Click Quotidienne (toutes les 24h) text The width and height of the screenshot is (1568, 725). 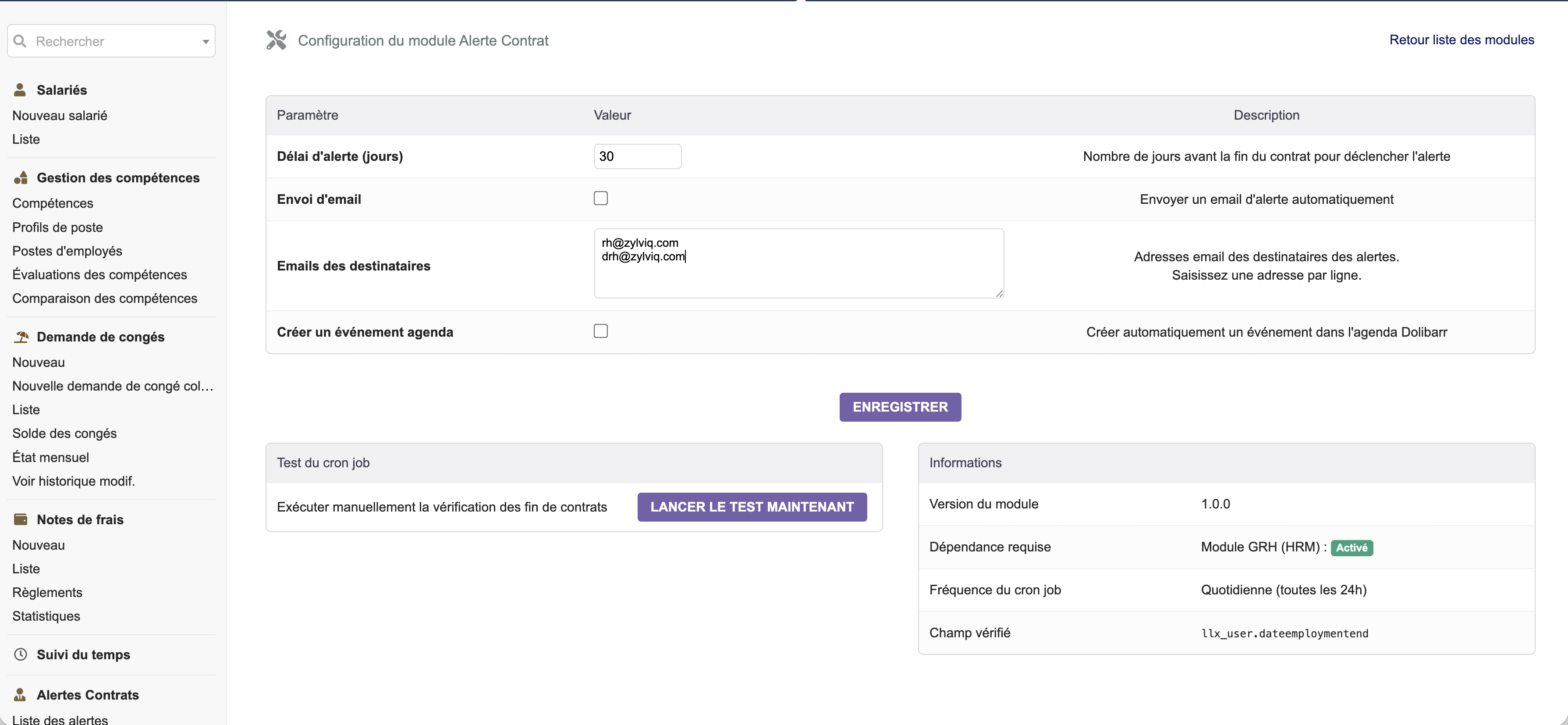(x=1284, y=590)
